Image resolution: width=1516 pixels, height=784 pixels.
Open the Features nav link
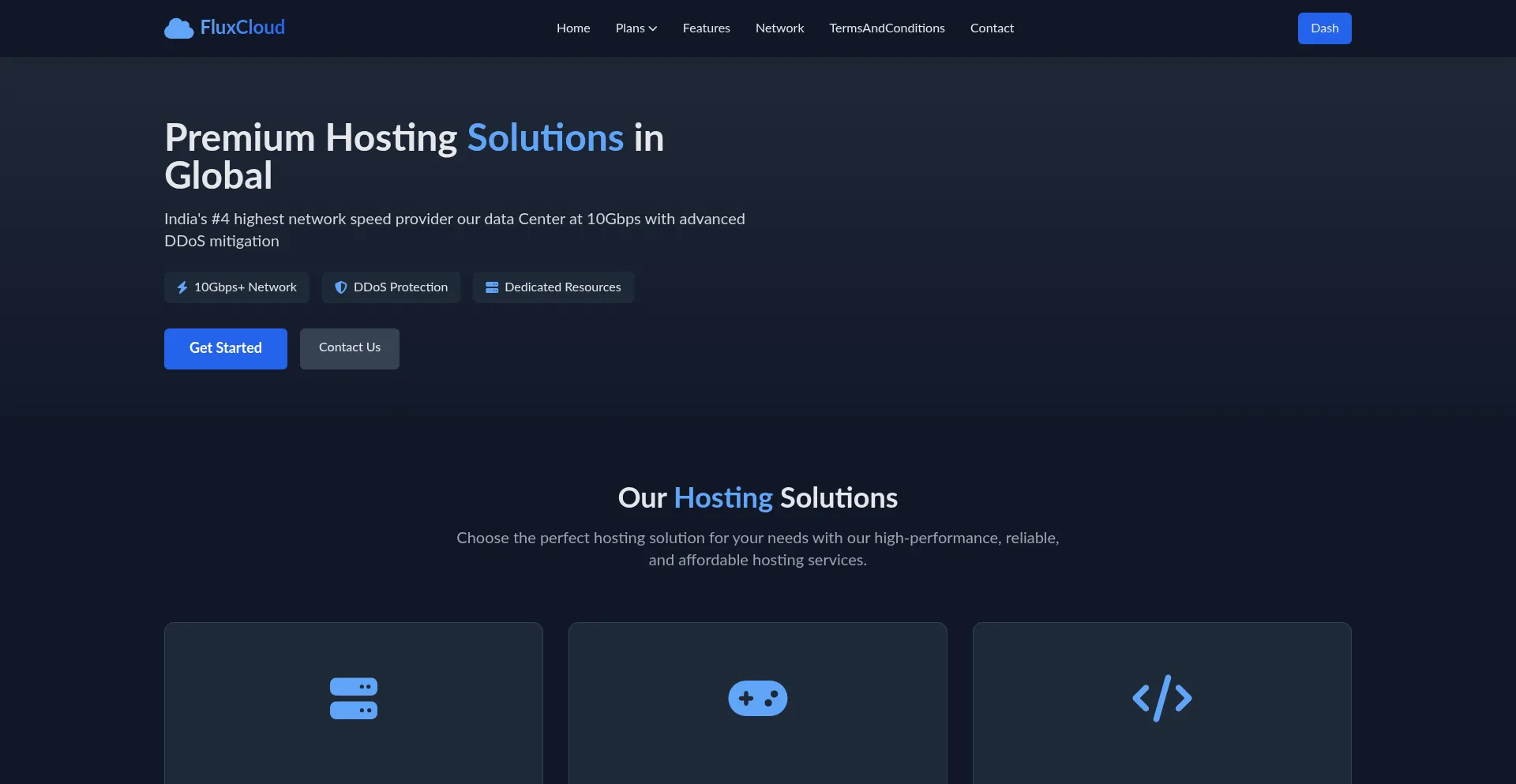tap(707, 28)
